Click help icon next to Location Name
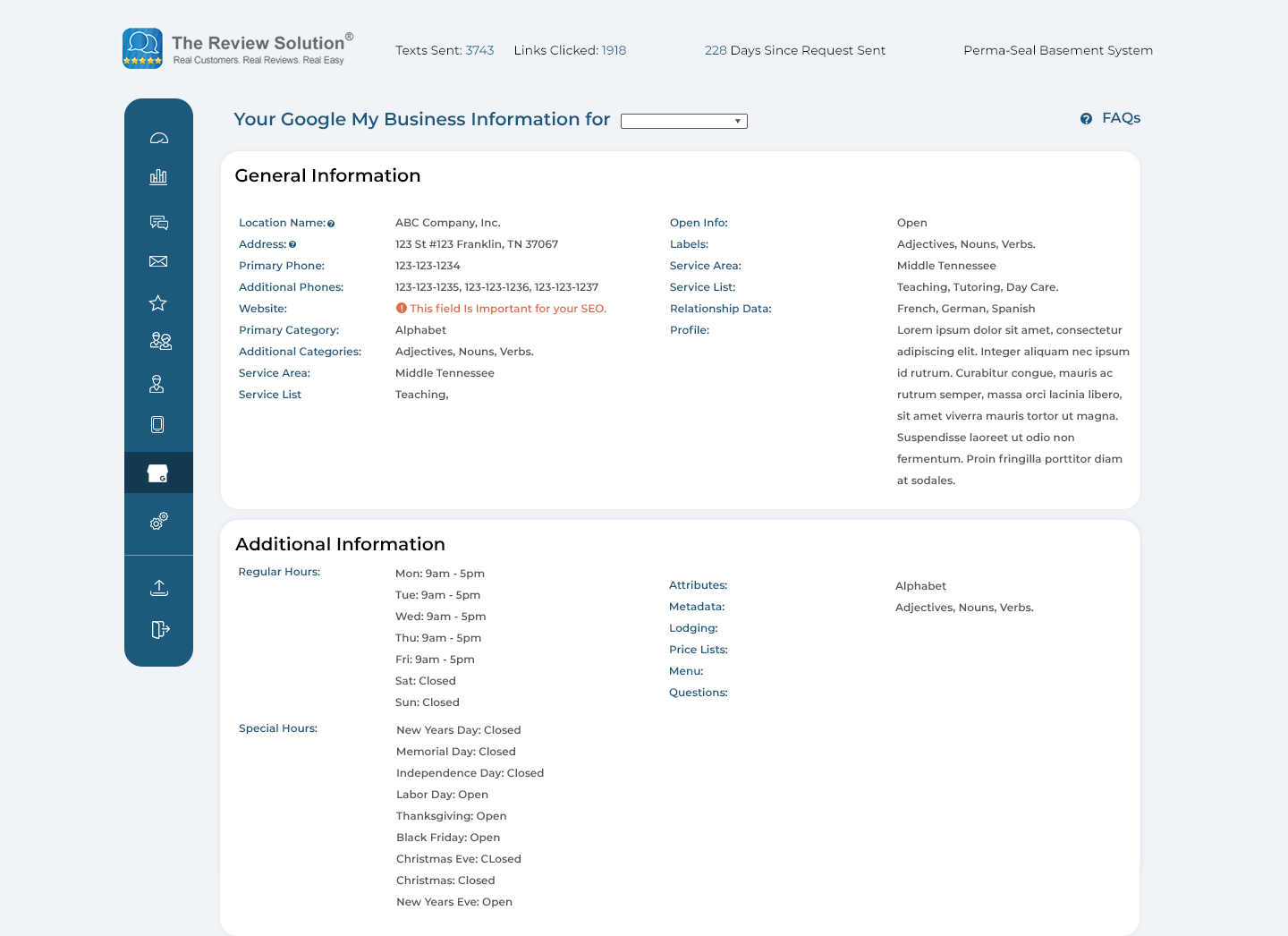Screen dimensions: 1288x936 tap(331, 224)
